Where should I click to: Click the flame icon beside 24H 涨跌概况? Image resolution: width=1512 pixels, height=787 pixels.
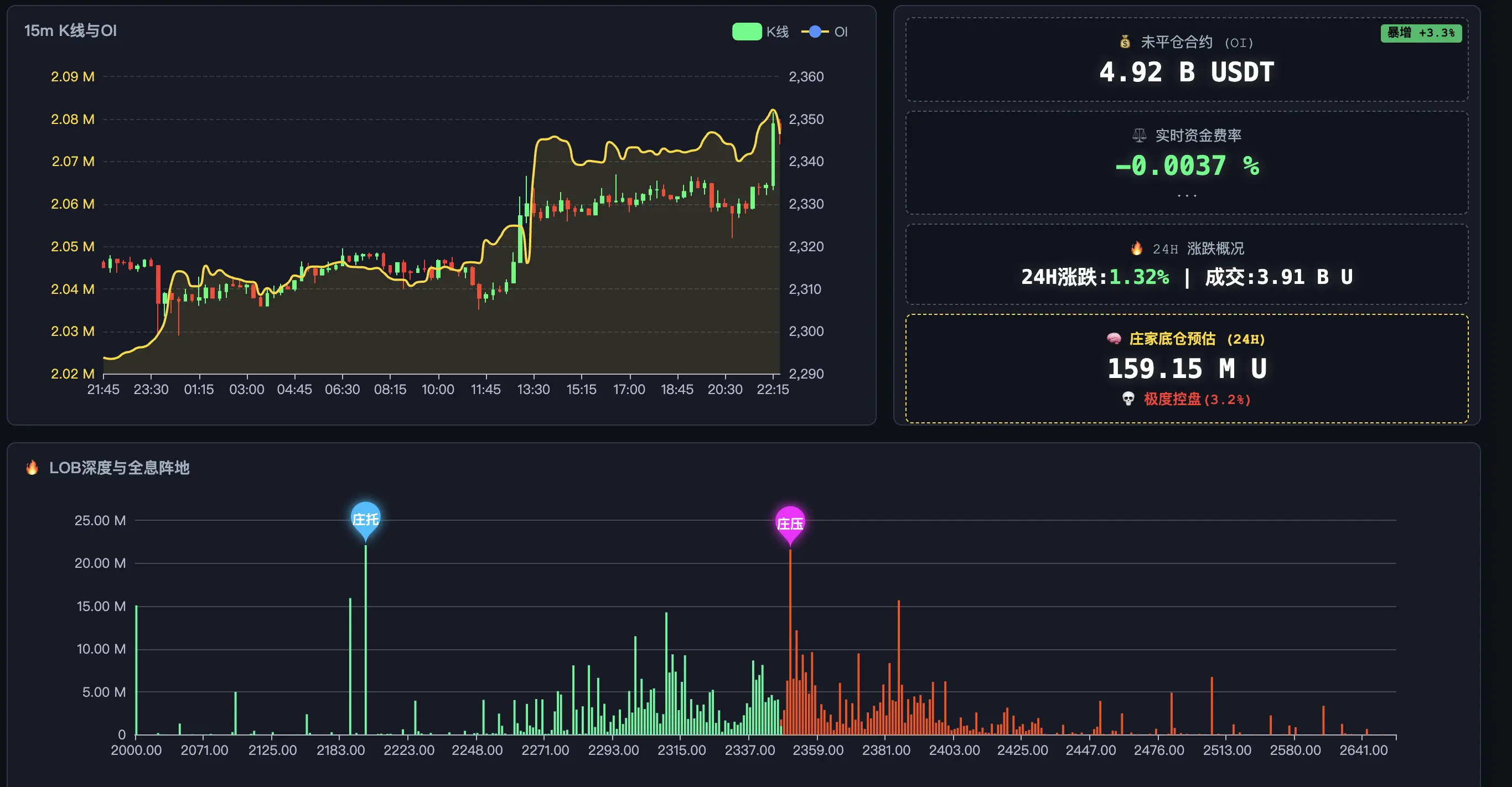(x=1136, y=248)
